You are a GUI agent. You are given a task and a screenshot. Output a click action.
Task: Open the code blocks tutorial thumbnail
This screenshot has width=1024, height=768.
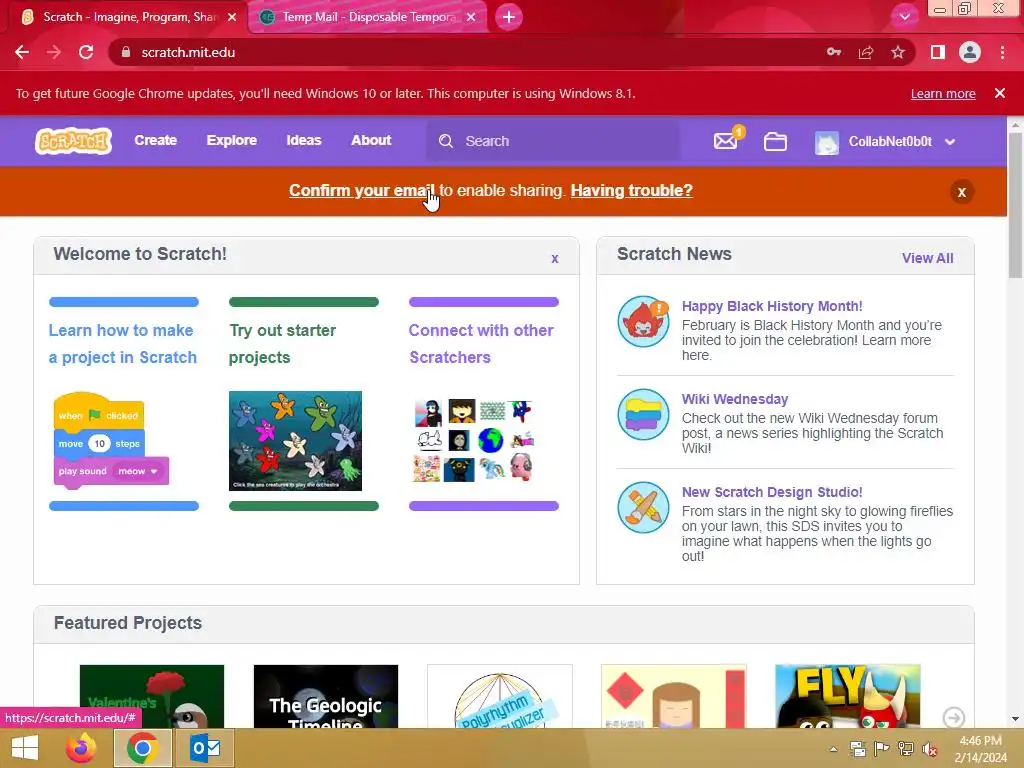coord(111,439)
